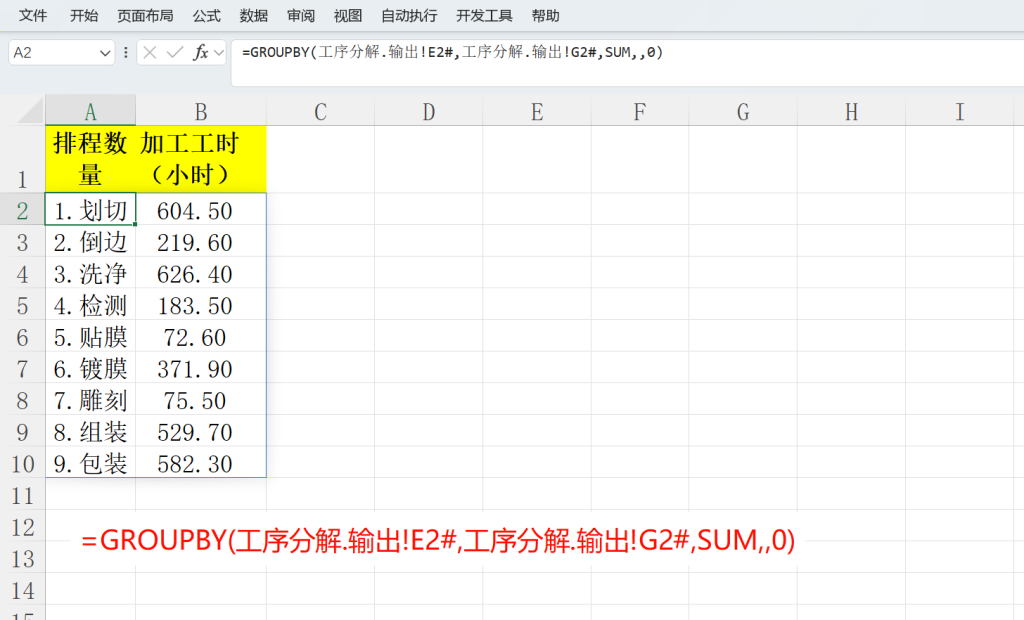
Task: Select column C header
Action: pyautogui.click(x=320, y=112)
